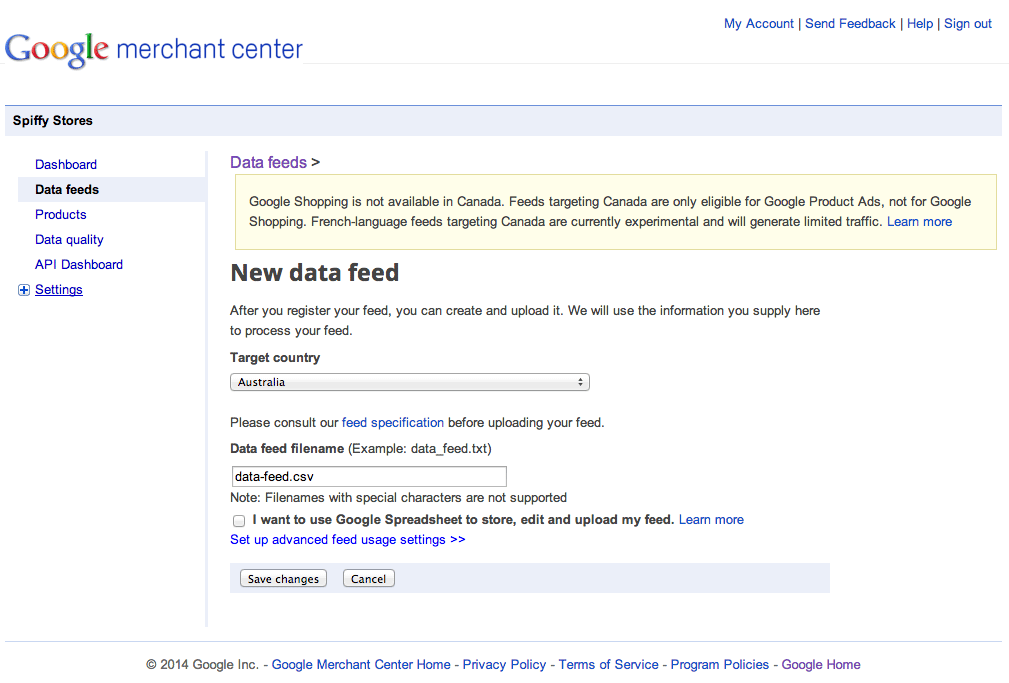
Task: Click the Save changes button
Action: pos(283,579)
